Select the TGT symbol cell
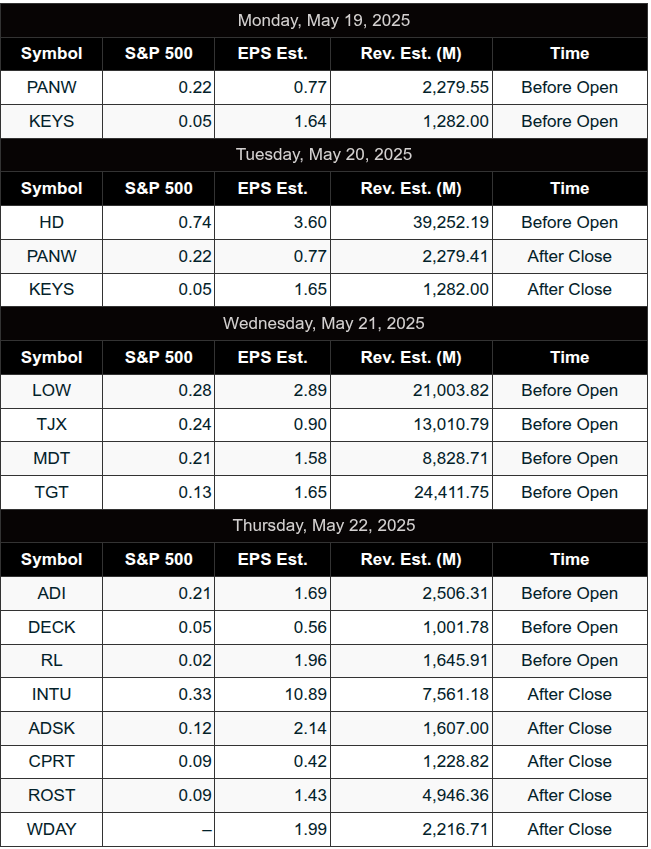 pos(51,492)
